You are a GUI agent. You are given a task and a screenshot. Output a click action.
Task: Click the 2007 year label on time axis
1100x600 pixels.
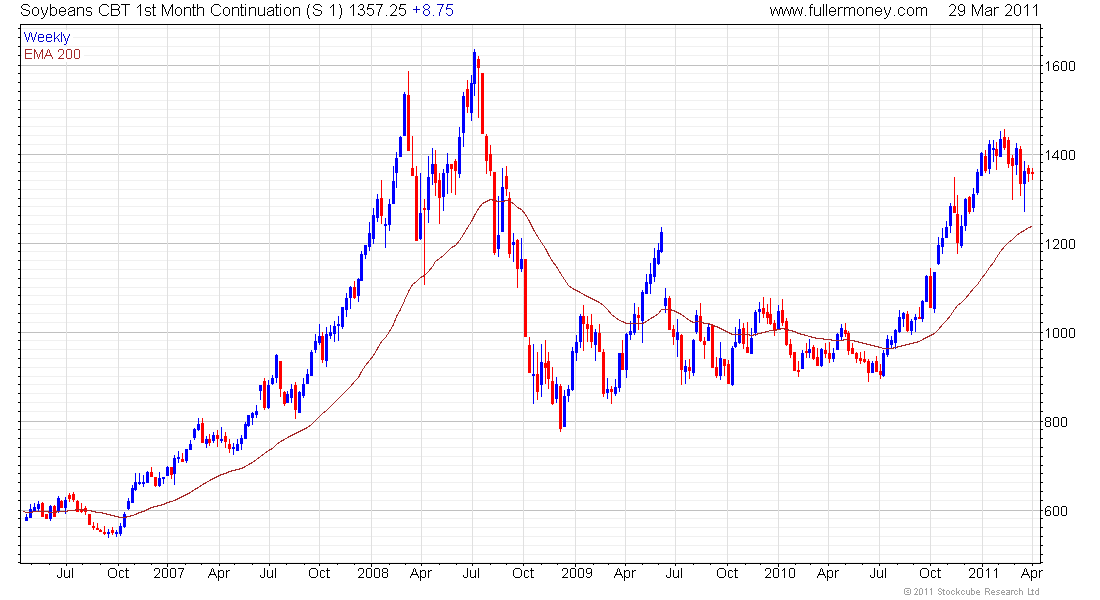click(x=168, y=573)
